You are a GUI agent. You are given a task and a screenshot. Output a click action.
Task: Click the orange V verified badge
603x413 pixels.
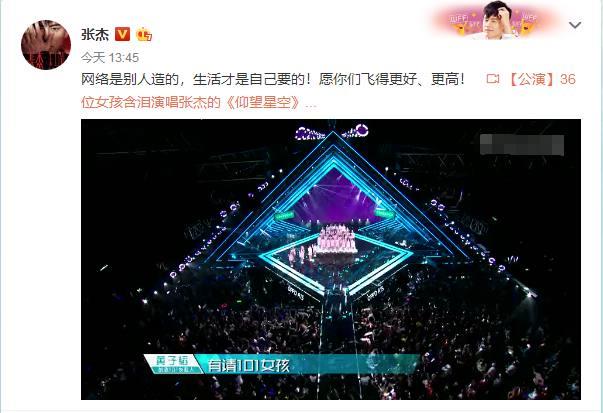point(123,34)
